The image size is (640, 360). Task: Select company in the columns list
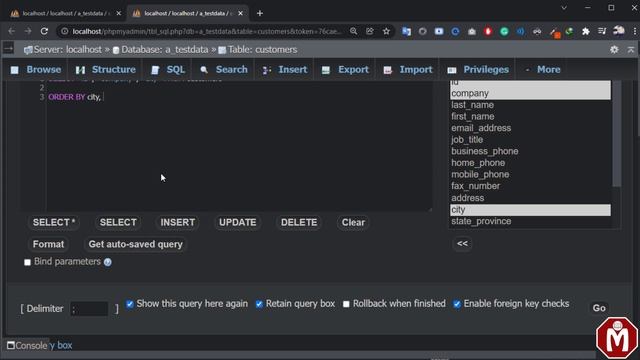click(x=531, y=93)
